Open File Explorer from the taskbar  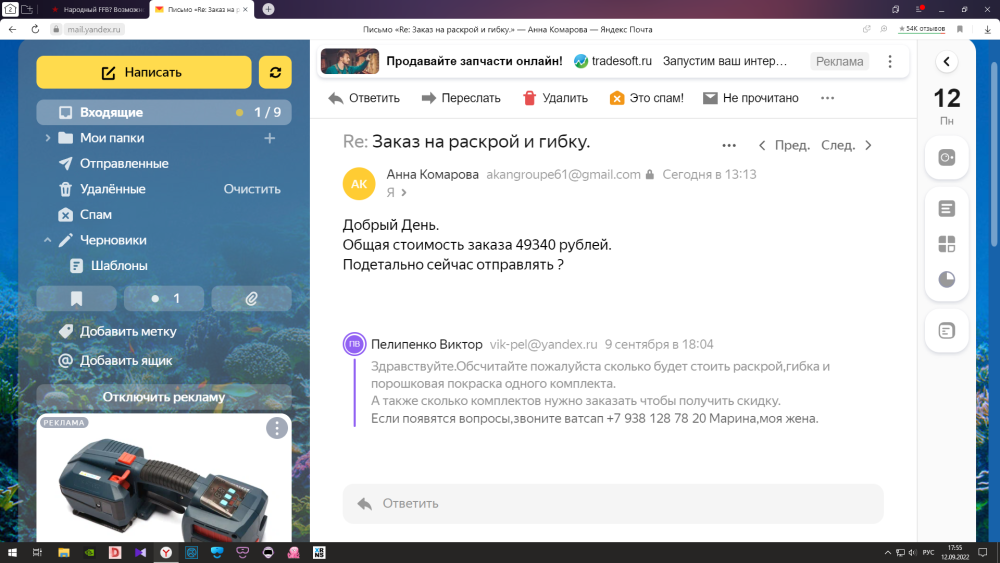(63, 552)
